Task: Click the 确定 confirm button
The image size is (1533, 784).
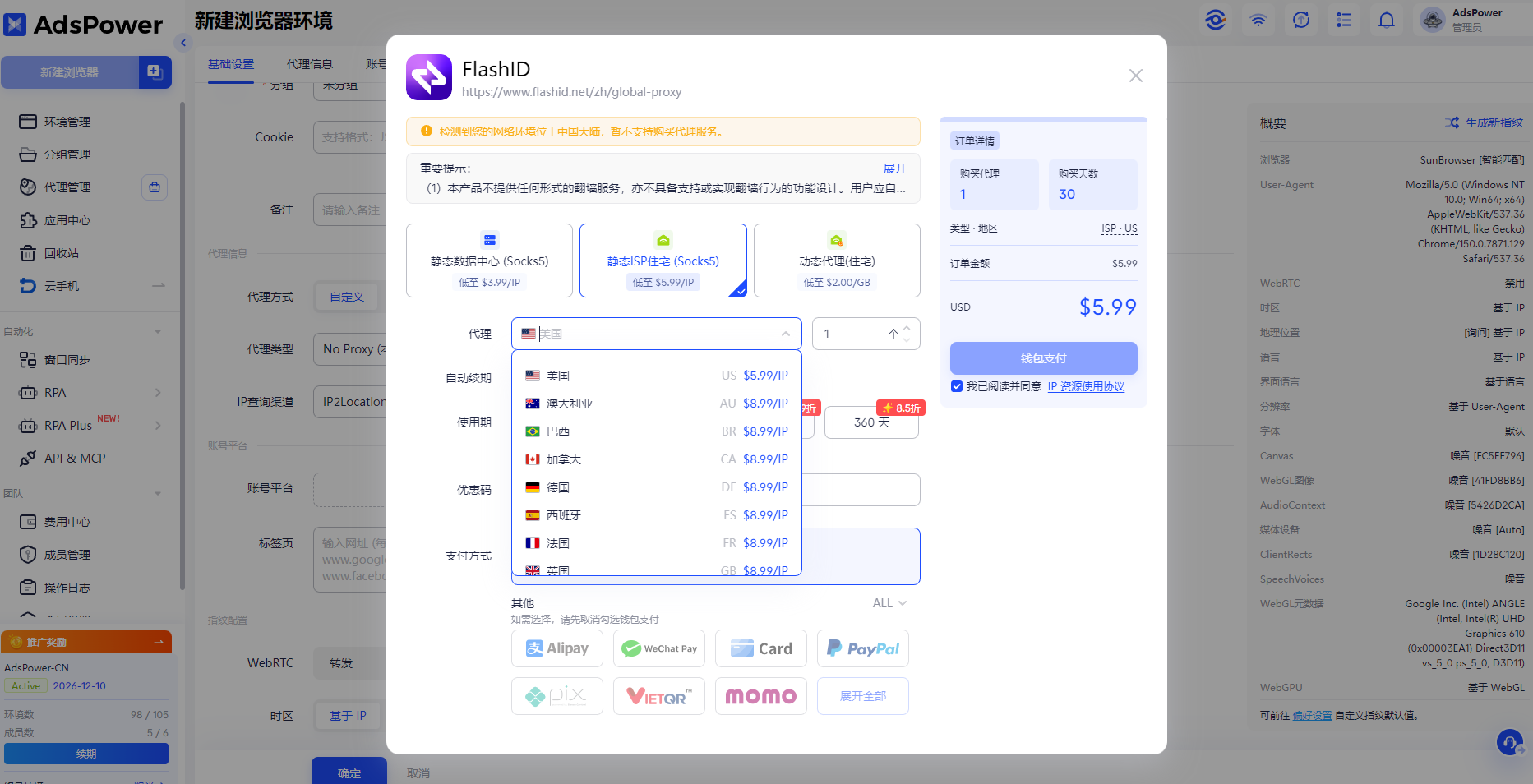Action: [x=349, y=772]
